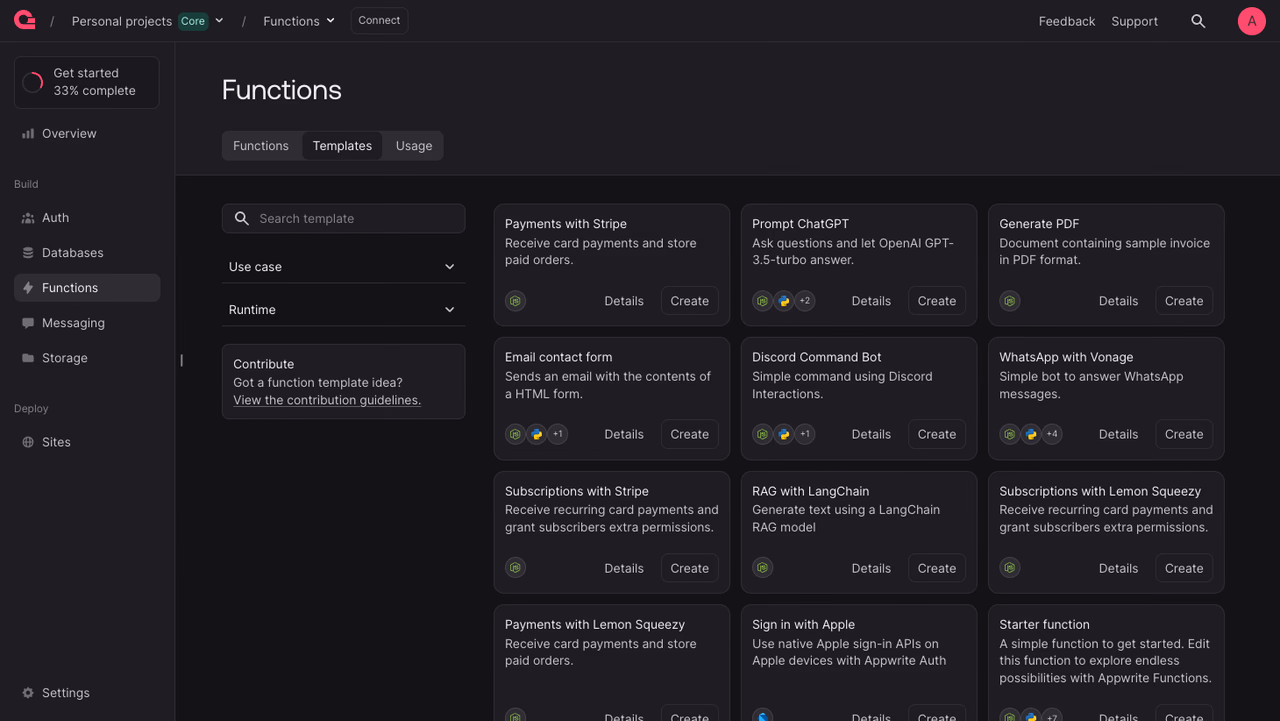
Task: Open the user avatar menu
Action: click(x=1252, y=21)
